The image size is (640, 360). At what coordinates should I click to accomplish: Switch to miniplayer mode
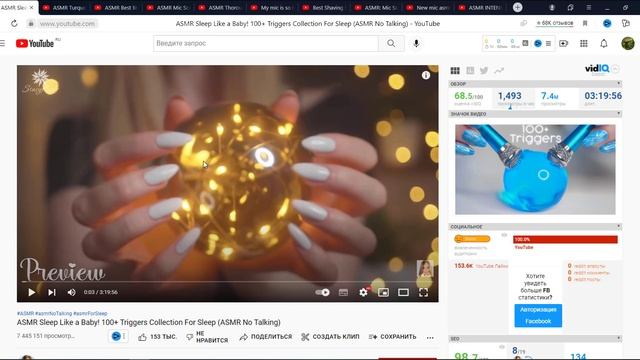(383, 292)
